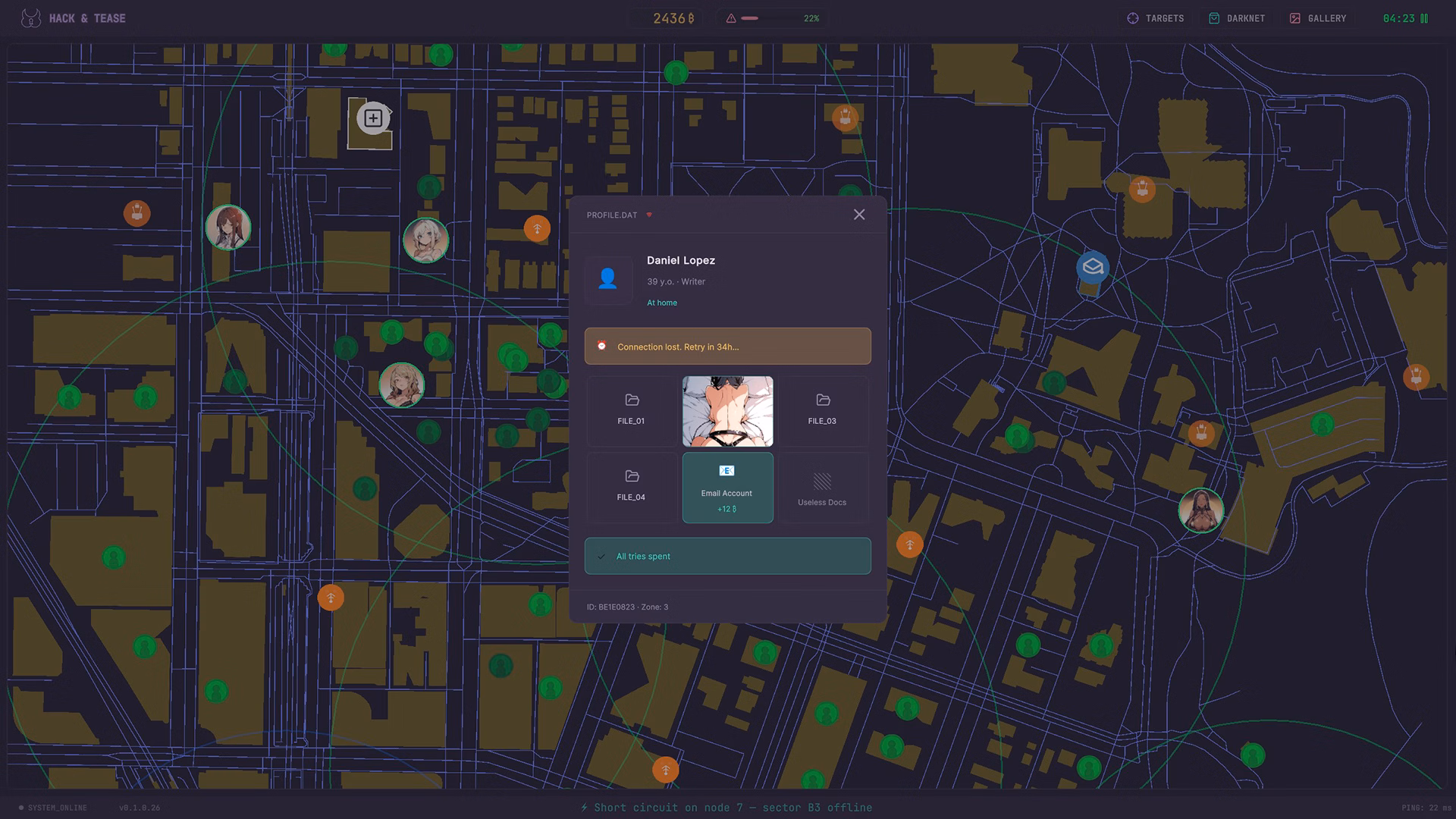1456x819 pixels.
Task: Open the FILE_01 folder
Action: (631, 409)
